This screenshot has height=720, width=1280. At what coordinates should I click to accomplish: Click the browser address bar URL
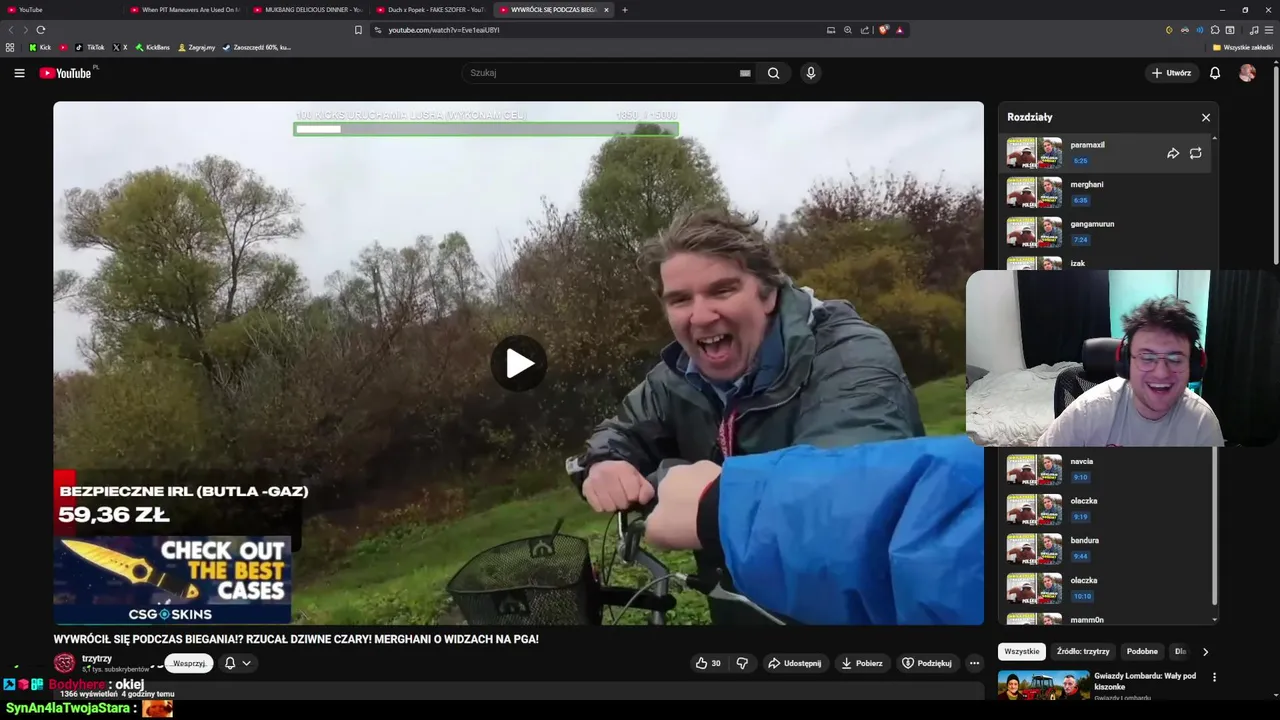(x=444, y=30)
